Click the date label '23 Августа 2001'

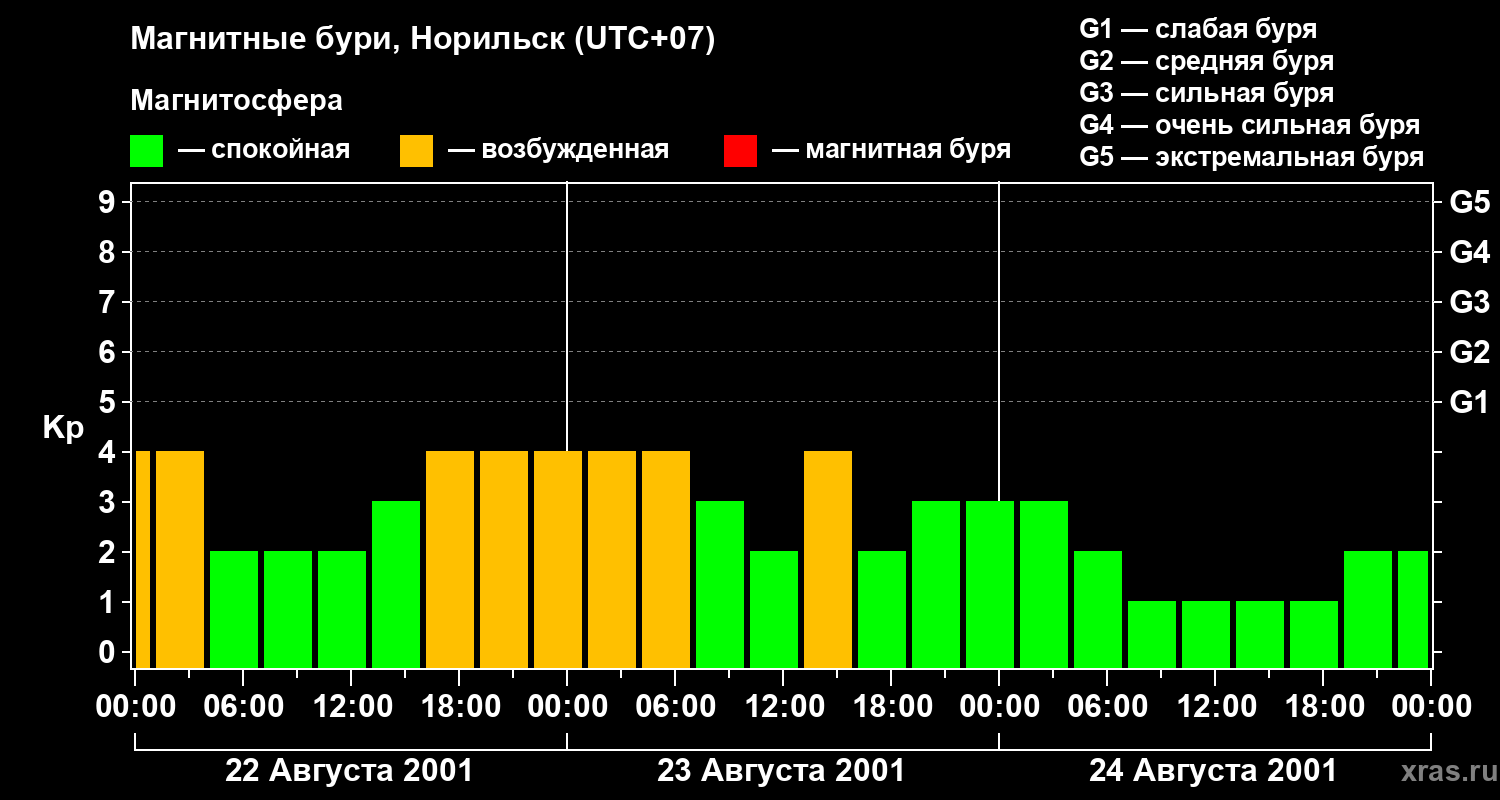point(781,771)
